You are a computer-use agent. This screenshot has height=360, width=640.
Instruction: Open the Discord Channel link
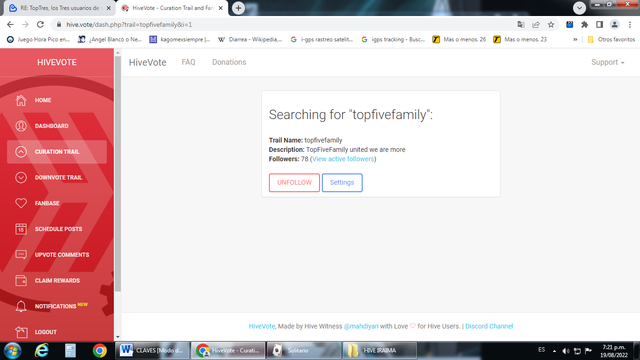click(x=489, y=326)
